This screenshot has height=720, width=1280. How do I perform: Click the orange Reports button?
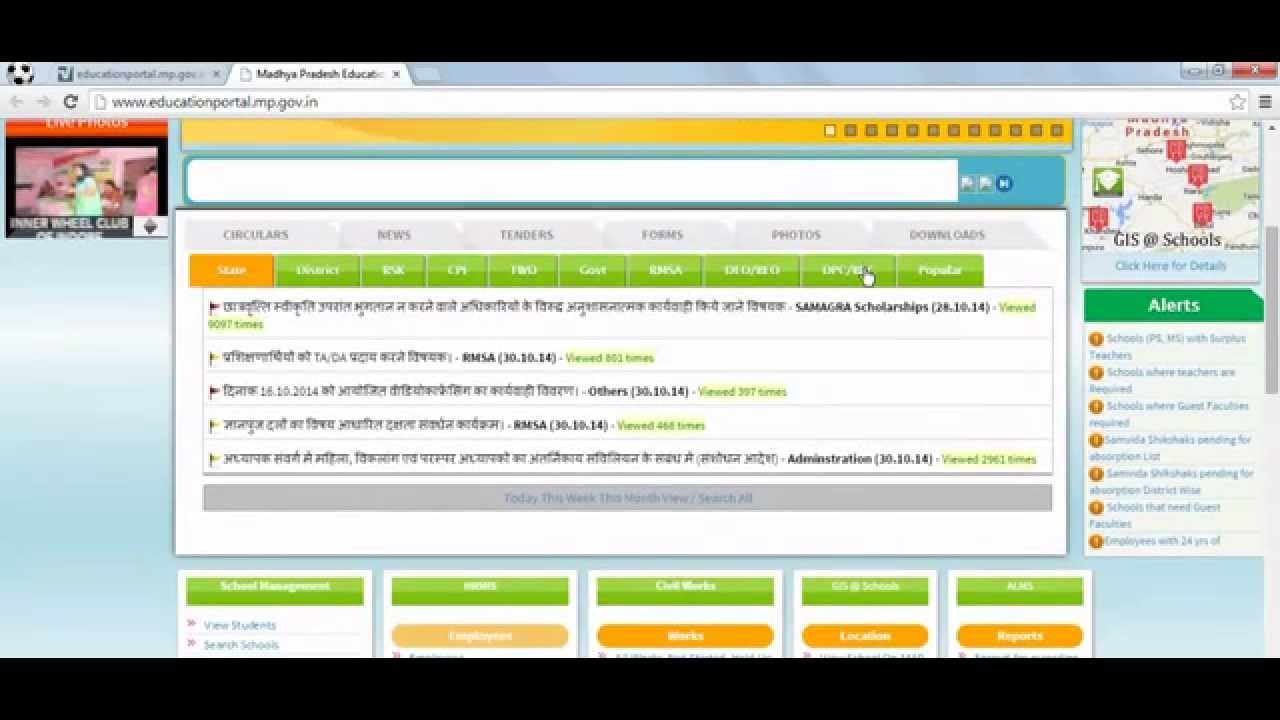[1020, 636]
